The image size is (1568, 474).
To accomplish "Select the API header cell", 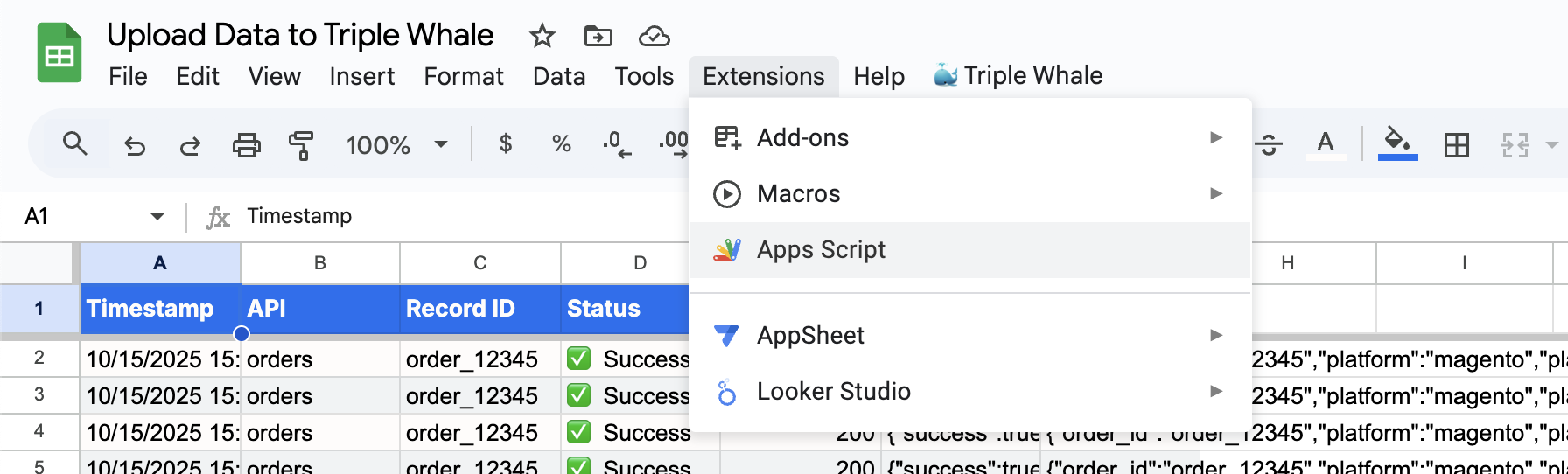I will point(320,309).
